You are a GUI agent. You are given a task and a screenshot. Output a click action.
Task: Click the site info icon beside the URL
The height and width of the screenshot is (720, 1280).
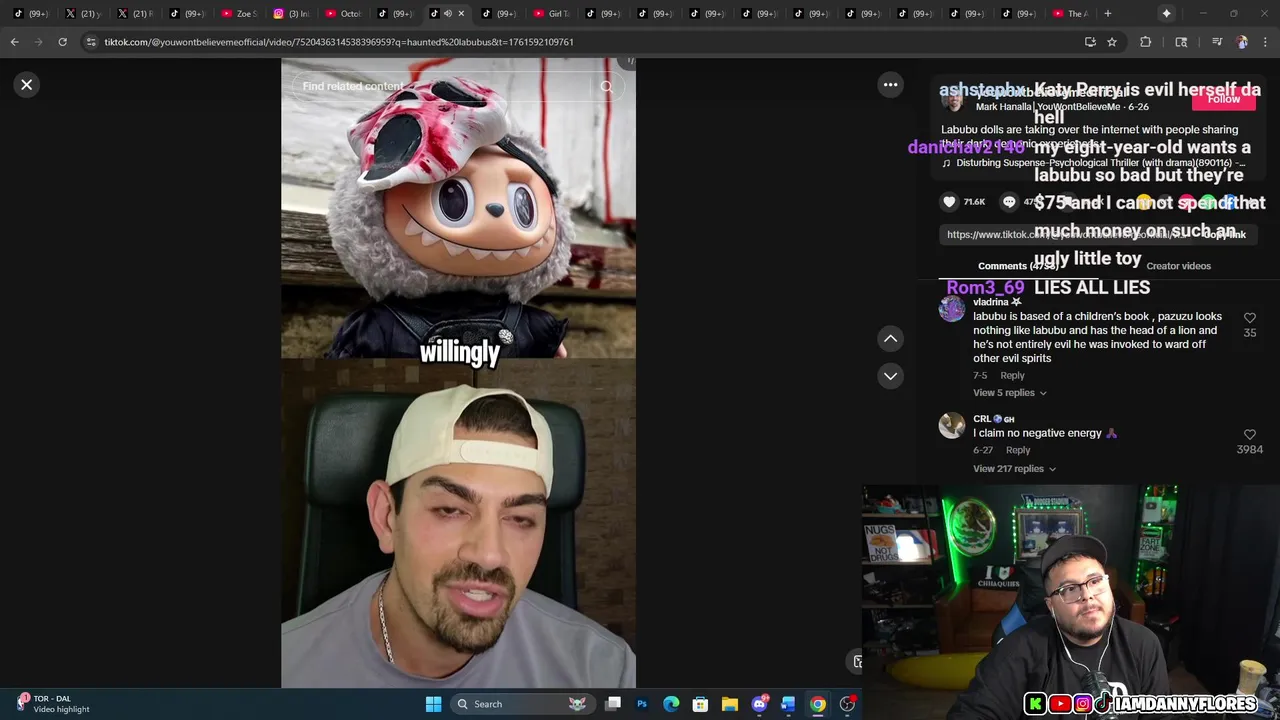tap(91, 42)
